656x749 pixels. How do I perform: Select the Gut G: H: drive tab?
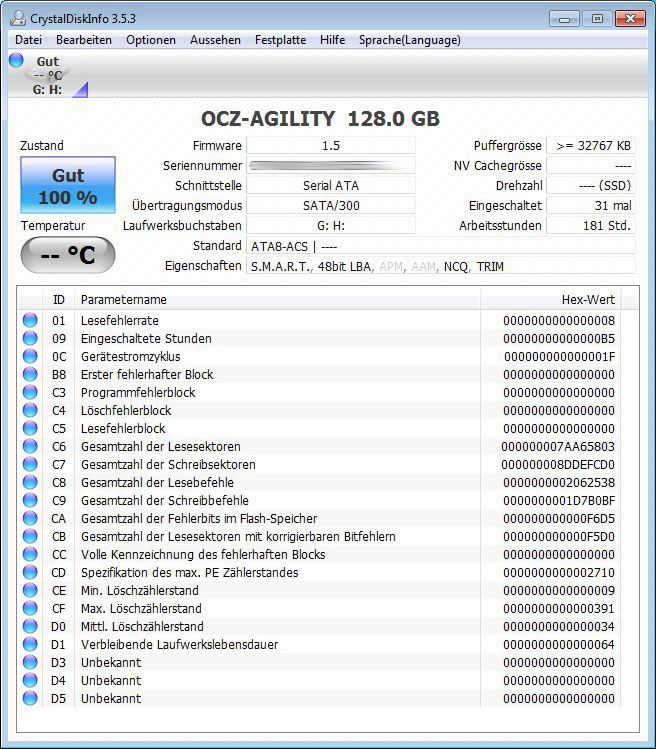click(47, 76)
